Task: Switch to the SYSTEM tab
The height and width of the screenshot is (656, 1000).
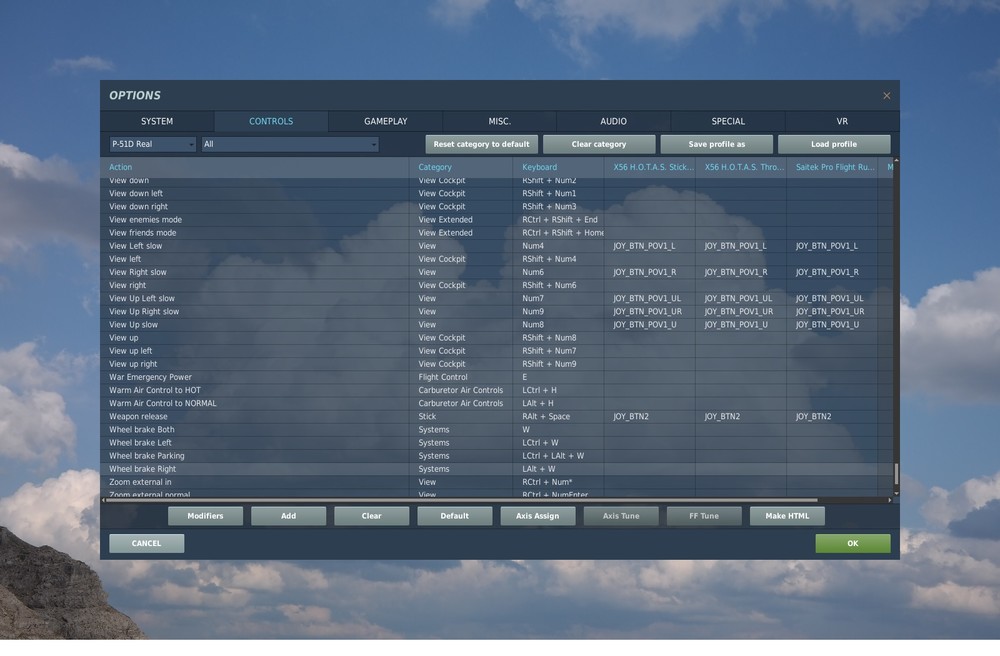Action: [157, 120]
